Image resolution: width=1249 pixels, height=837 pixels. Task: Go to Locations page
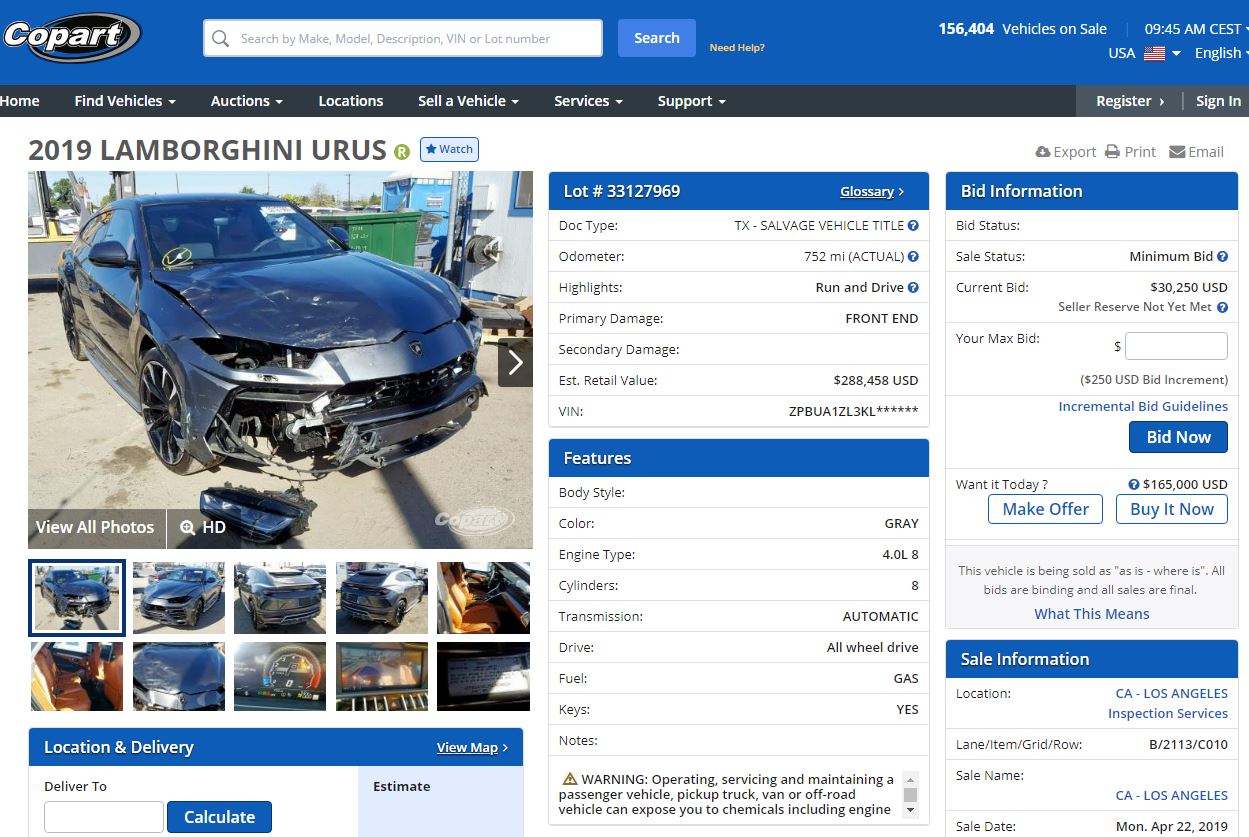click(x=350, y=101)
